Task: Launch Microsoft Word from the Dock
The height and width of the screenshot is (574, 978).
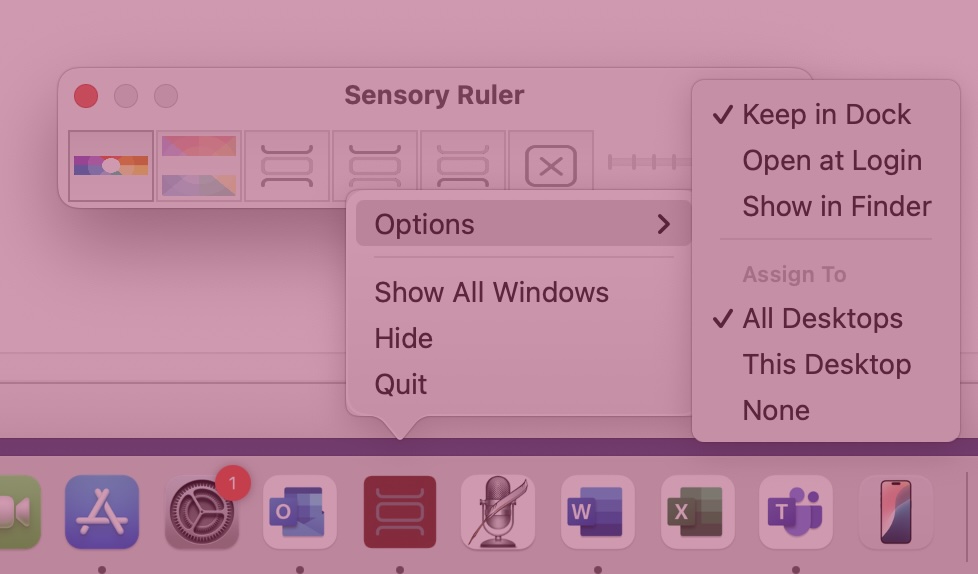Action: (x=597, y=512)
